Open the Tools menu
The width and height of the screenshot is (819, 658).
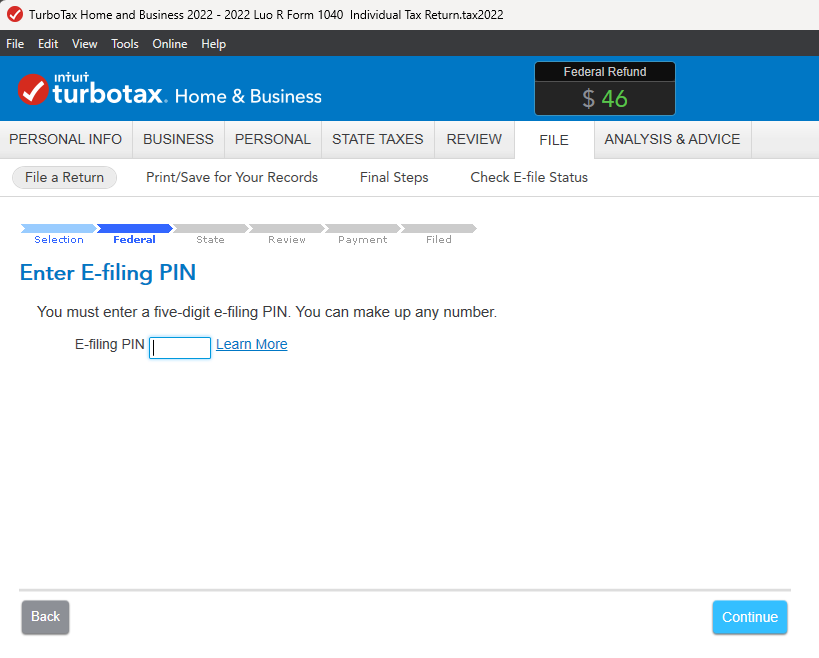pos(125,44)
